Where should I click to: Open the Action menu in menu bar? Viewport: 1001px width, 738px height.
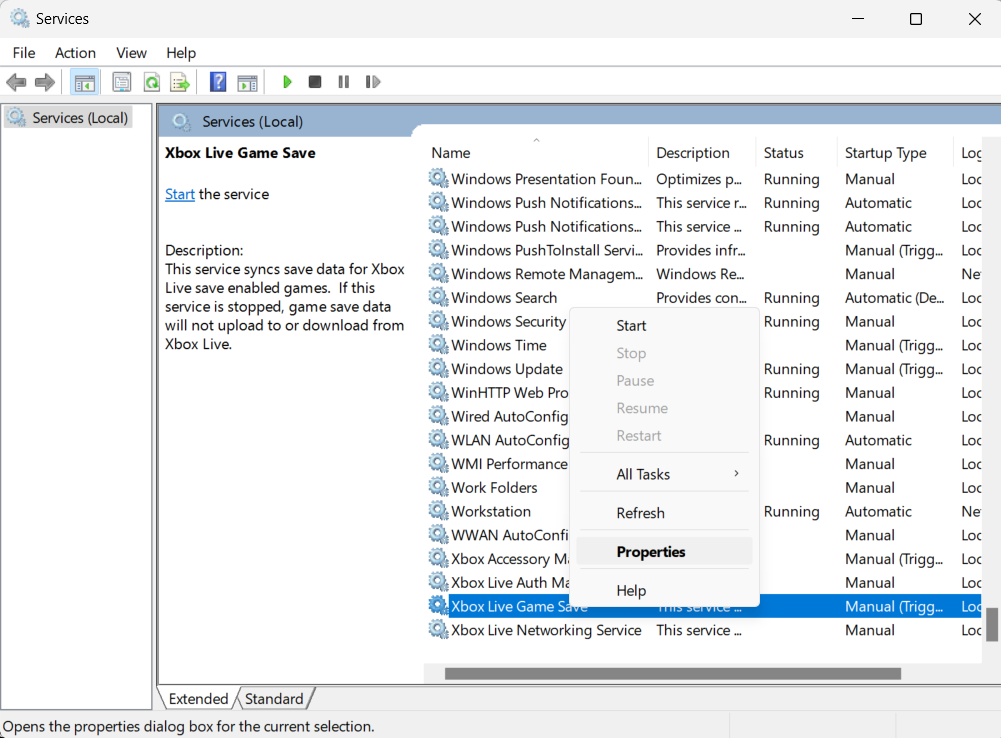point(75,53)
